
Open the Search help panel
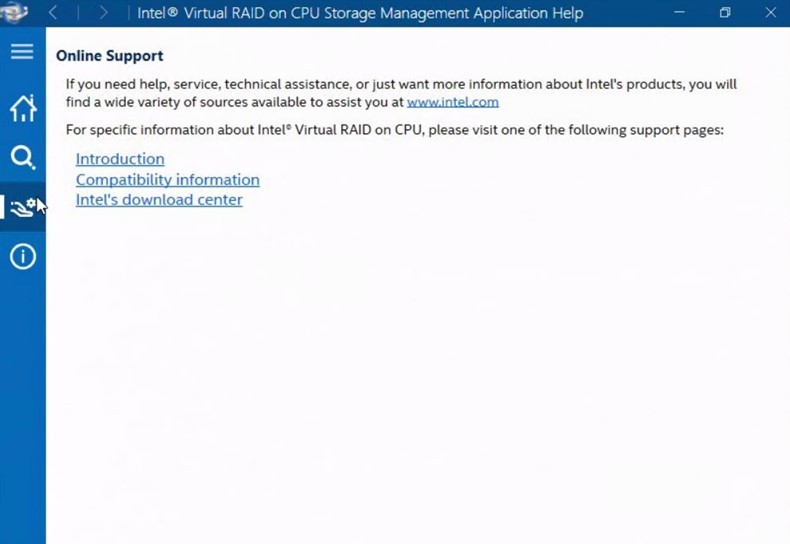click(22, 157)
